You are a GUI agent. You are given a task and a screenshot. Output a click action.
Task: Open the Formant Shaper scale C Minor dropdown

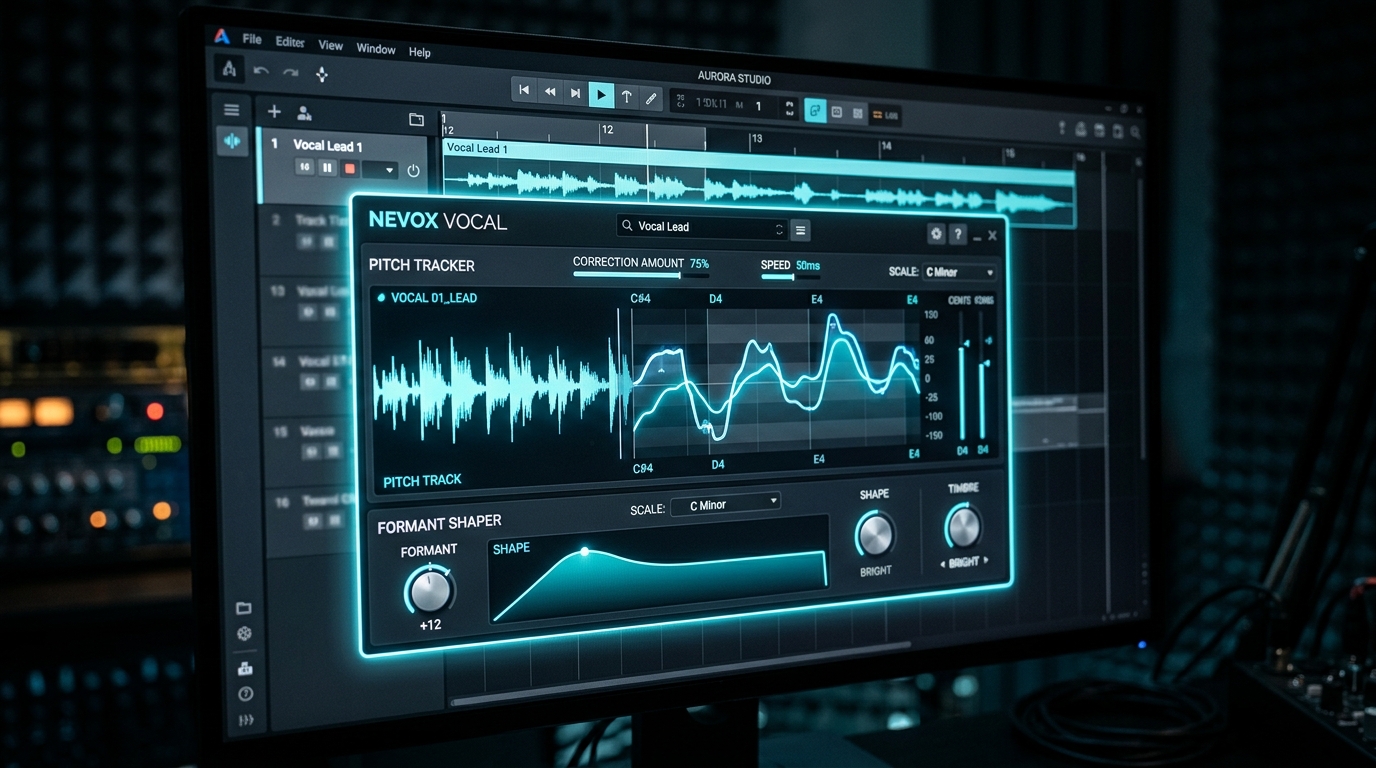pos(725,504)
